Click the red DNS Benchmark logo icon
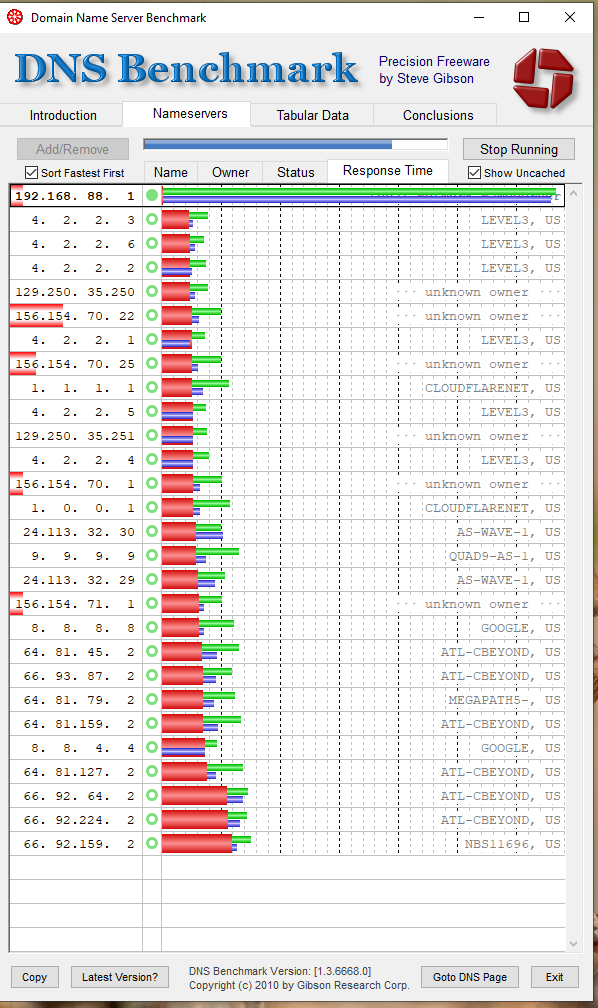This screenshot has height=1008, width=598. pyautogui.click(x=543, y=78)
